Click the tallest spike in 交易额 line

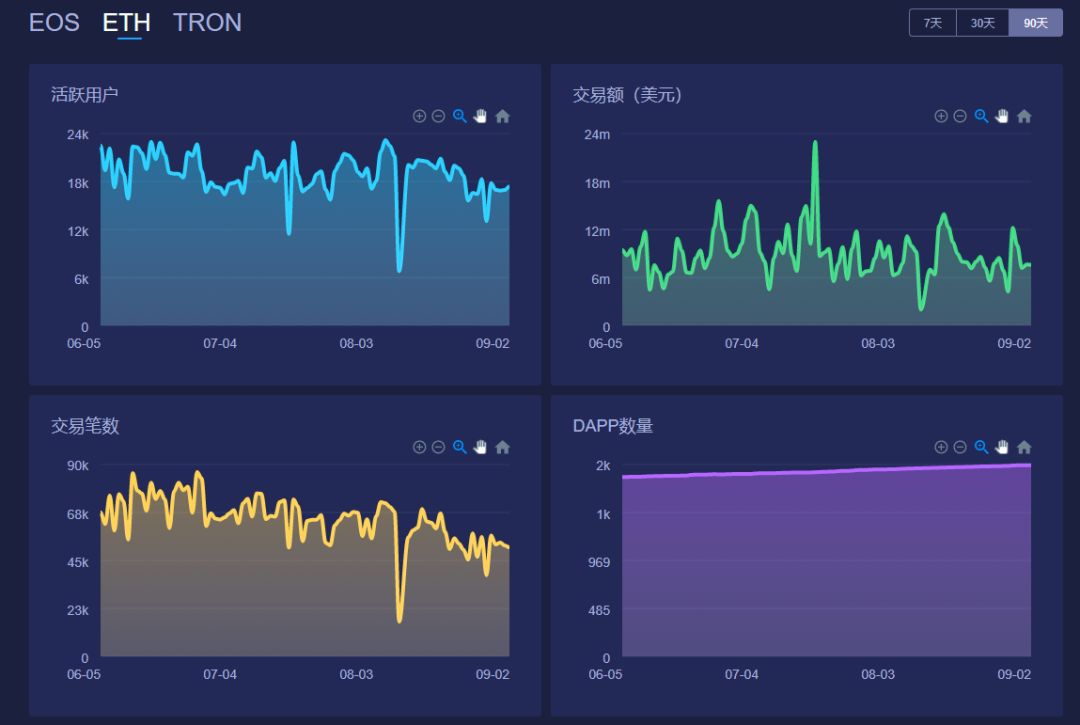[815, 145]
